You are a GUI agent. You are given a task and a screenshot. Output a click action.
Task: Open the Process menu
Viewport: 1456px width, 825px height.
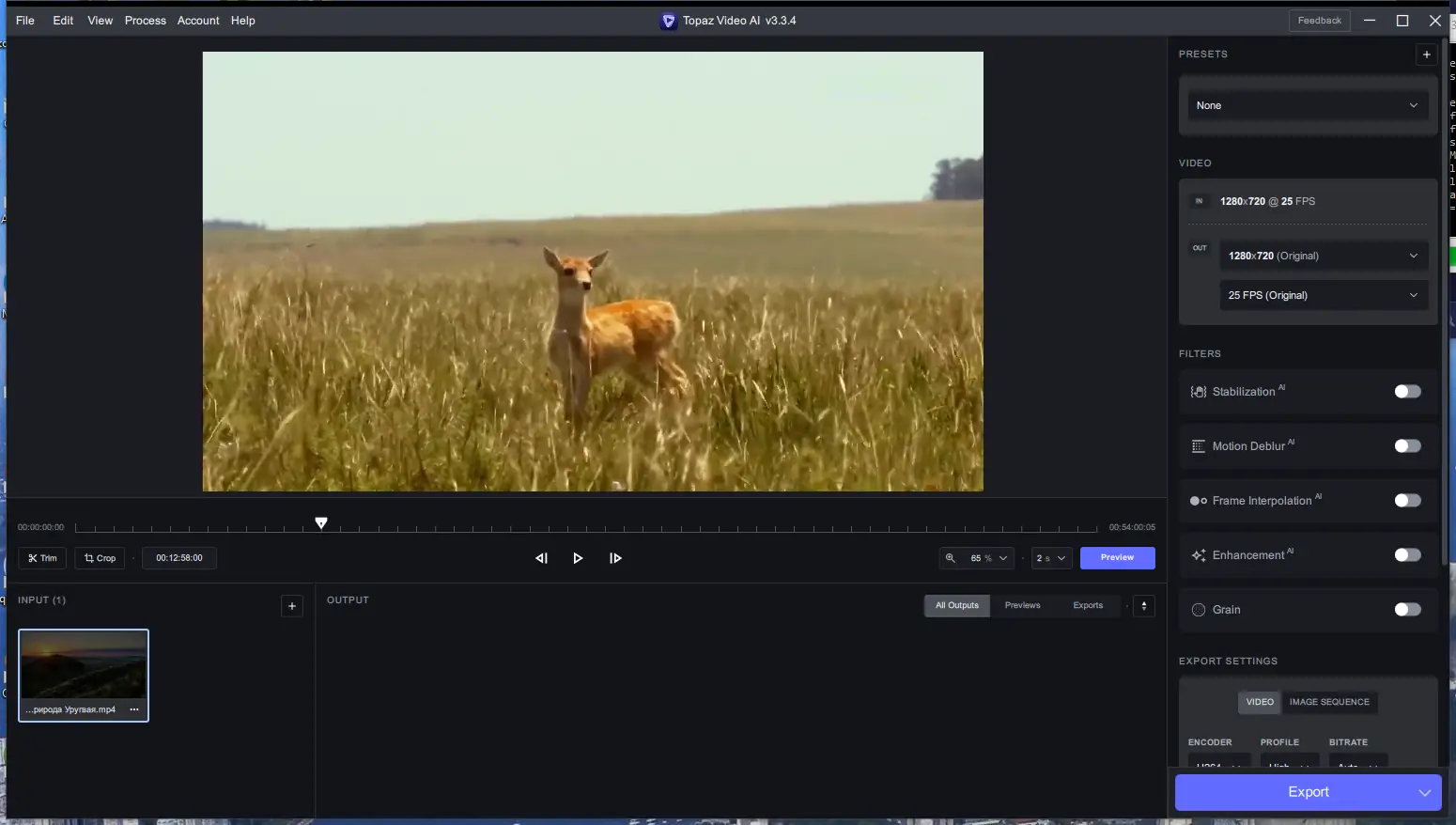(x=145, y=21)
